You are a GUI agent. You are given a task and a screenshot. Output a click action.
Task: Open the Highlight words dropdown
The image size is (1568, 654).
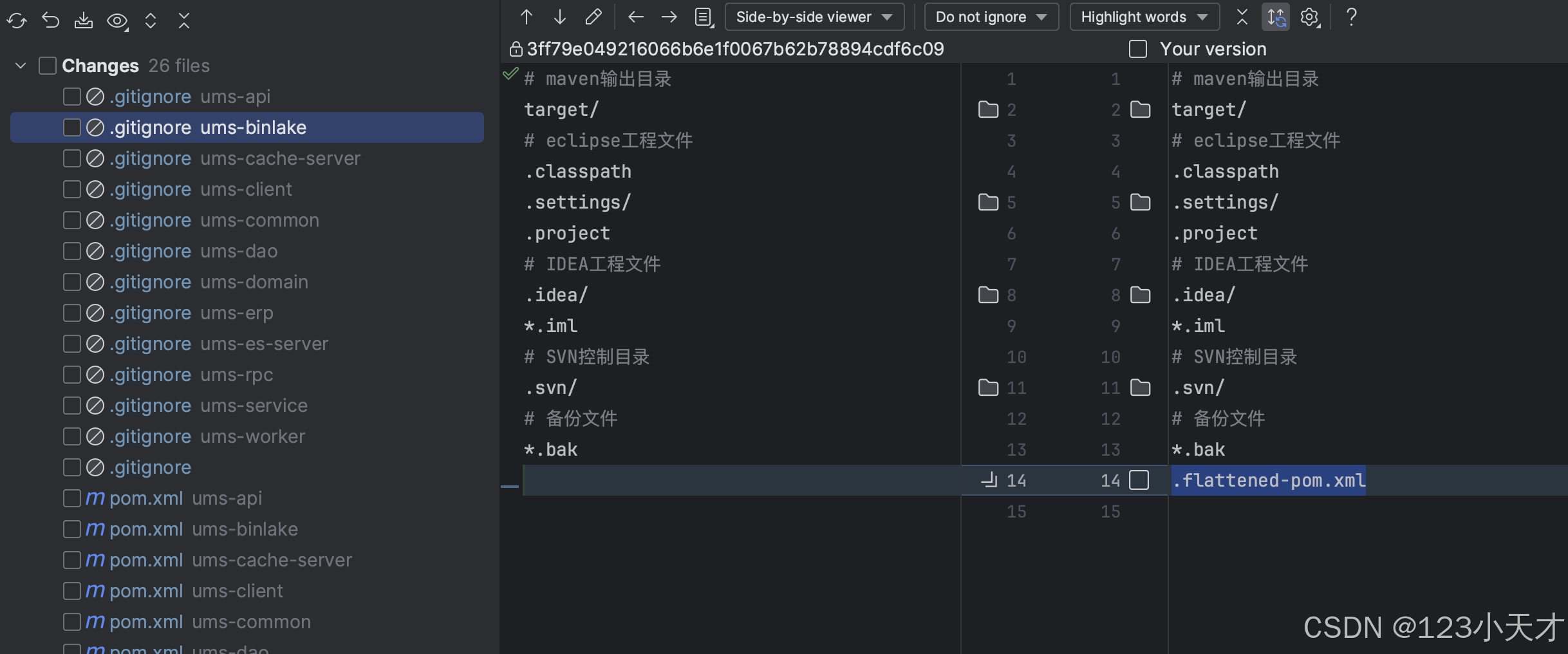click(x=1144, y=17)
